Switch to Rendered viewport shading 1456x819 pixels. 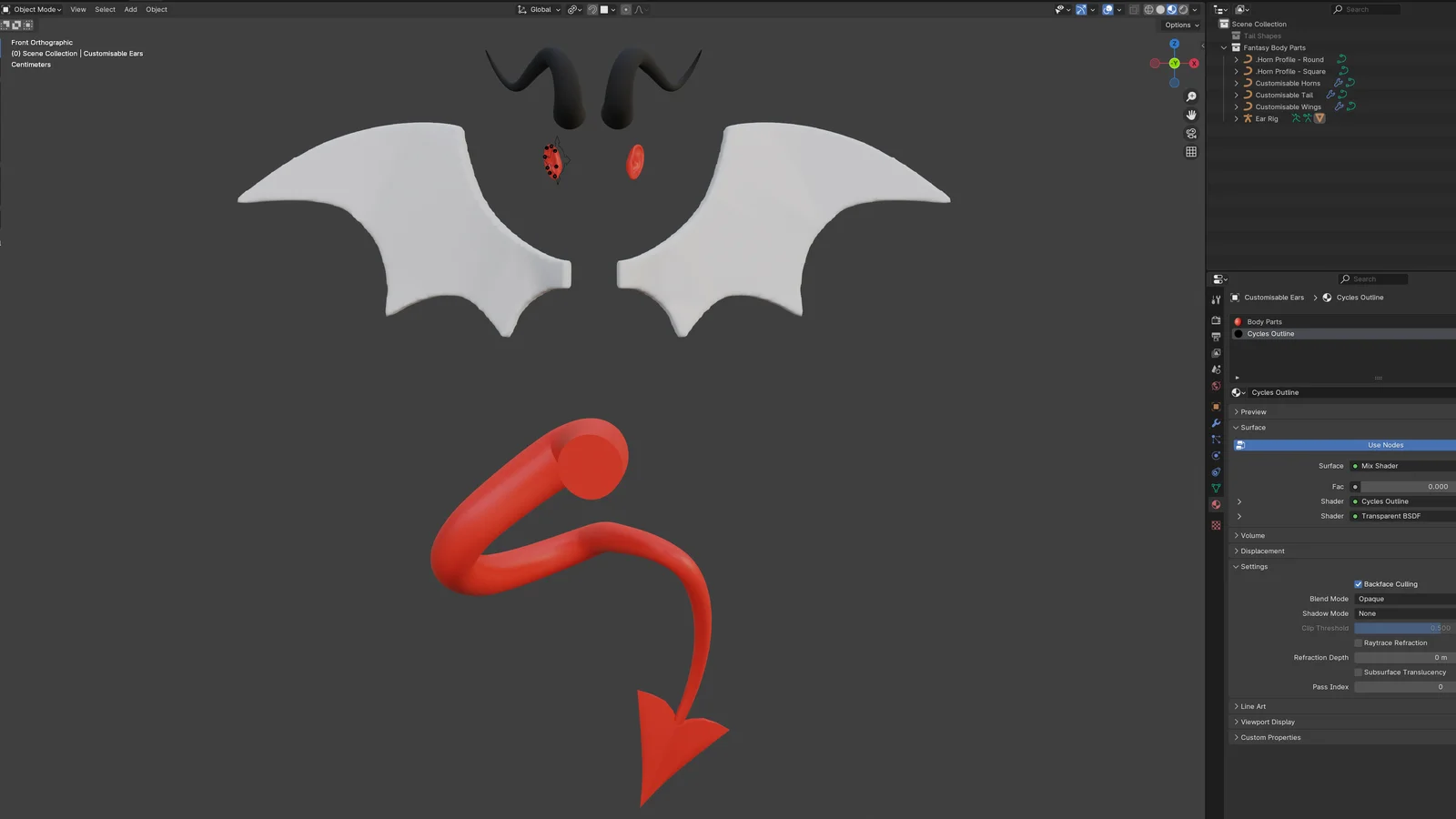coord(1182,9)
